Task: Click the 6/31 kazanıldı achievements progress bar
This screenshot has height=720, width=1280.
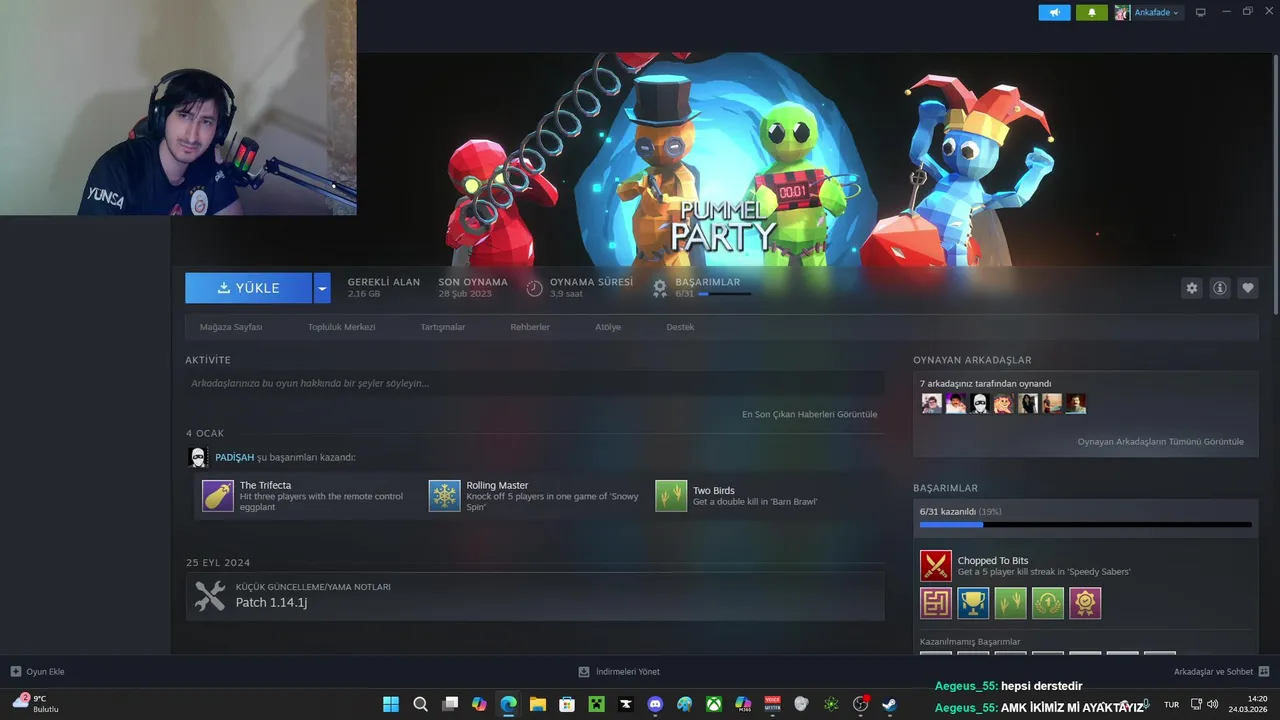Action: pyautogui.click(x=1085, y=524)
